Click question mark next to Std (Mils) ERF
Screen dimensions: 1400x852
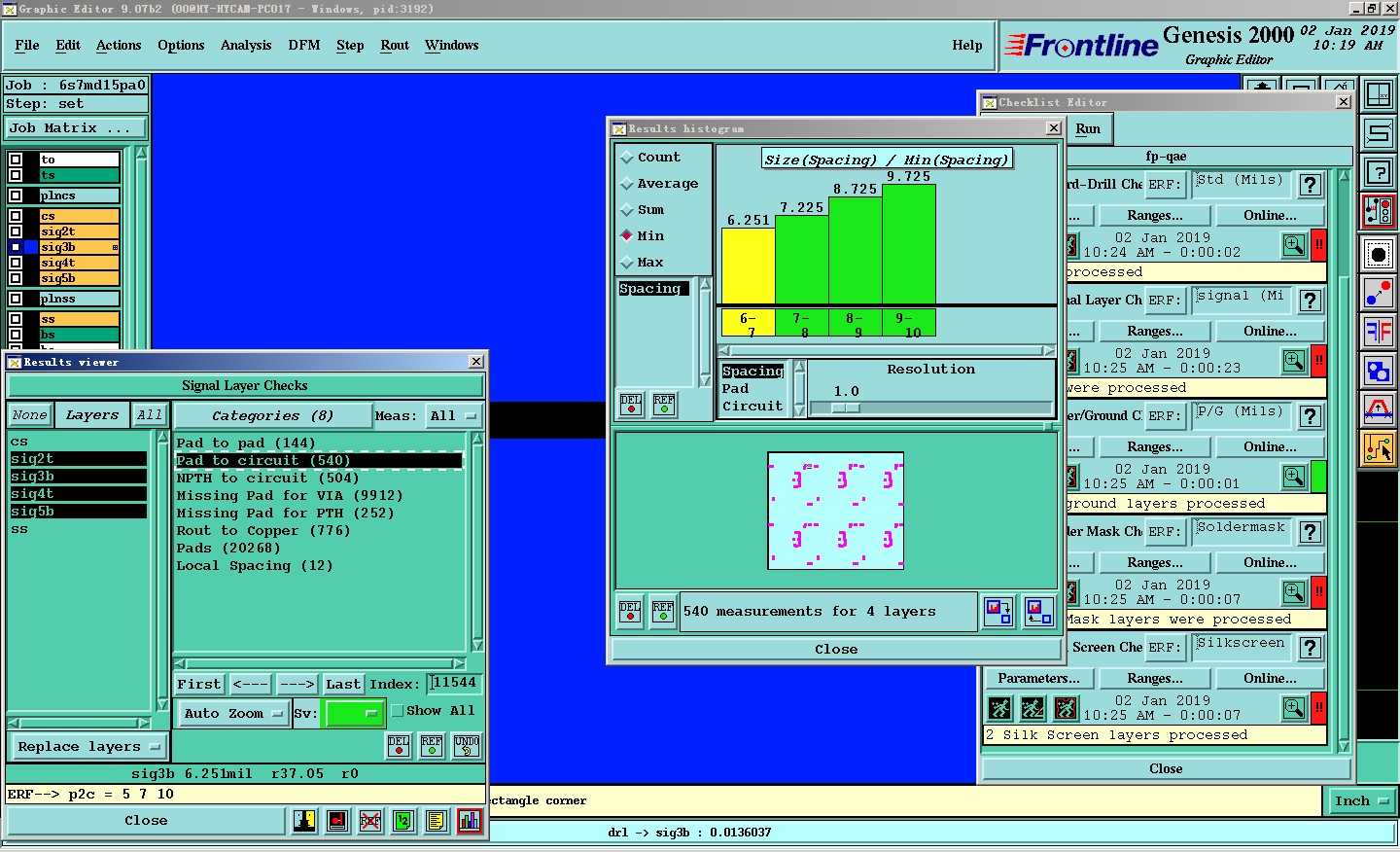coord(1311,185)
